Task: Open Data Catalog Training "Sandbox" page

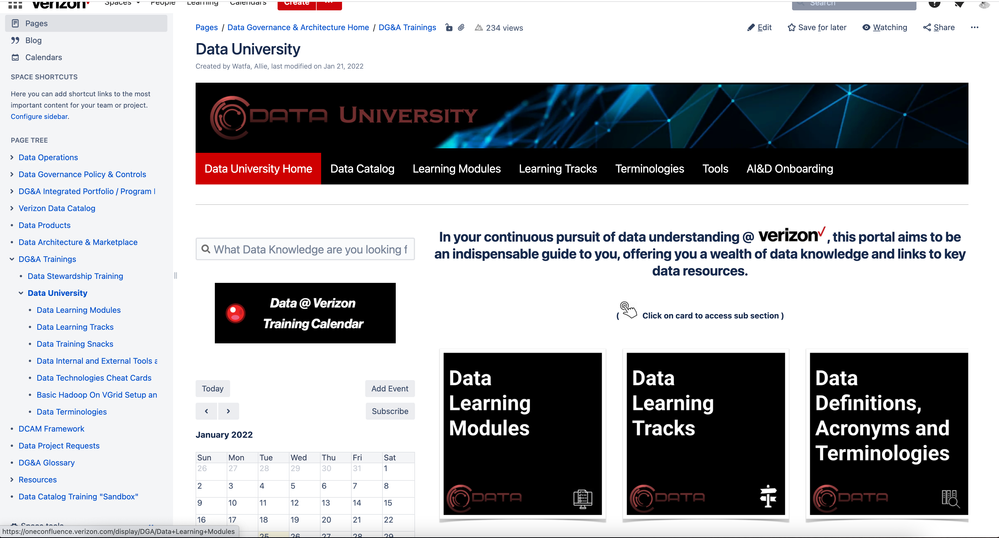Action: tap(78, 497)
